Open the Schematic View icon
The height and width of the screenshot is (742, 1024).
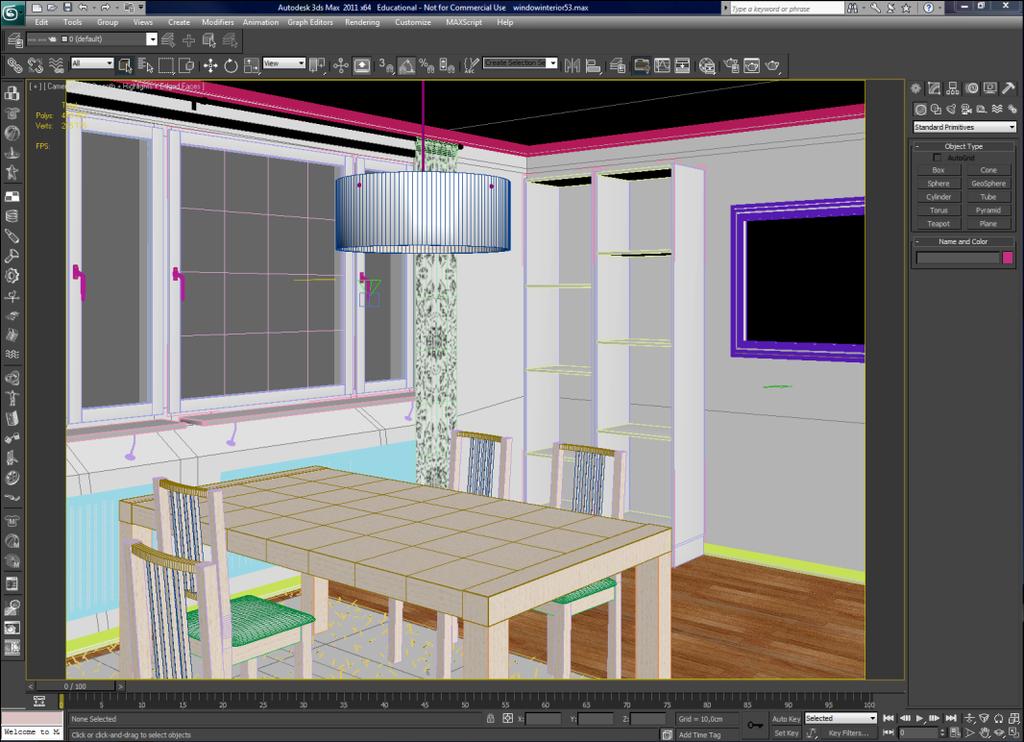(682, 65)
